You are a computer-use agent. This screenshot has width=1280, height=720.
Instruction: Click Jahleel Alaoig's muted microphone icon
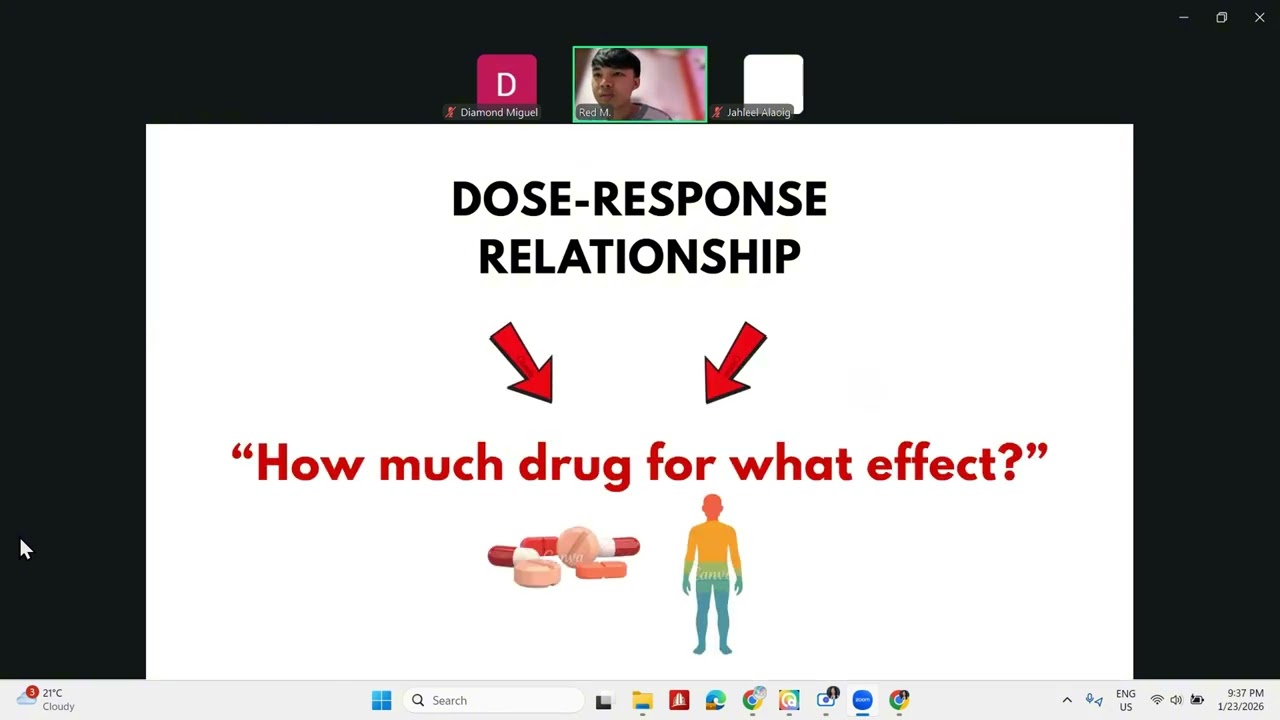coord(717,112)
